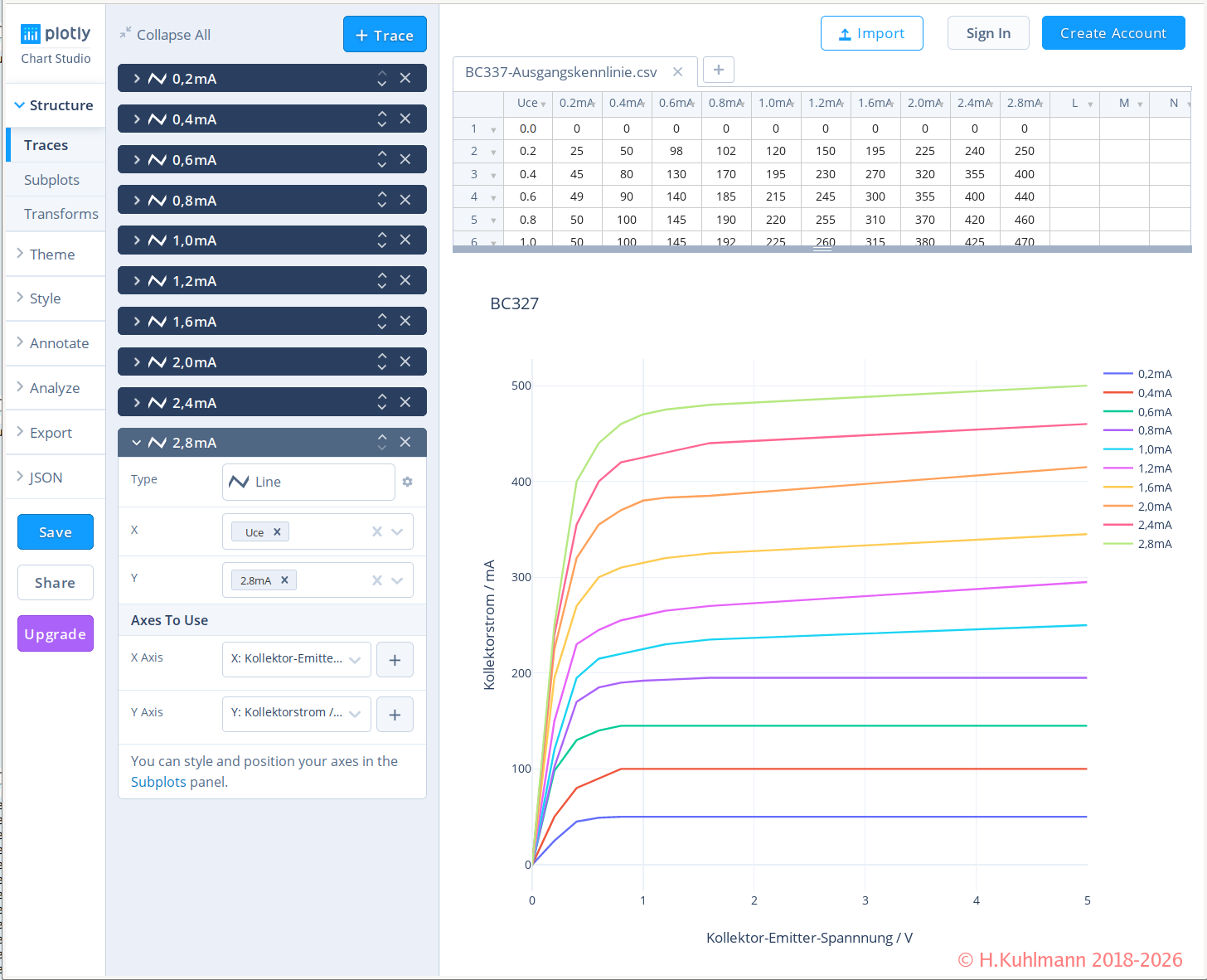Add a new X axis with plus button
Screen dimensions: 1207x980
[x=395, y=660]
